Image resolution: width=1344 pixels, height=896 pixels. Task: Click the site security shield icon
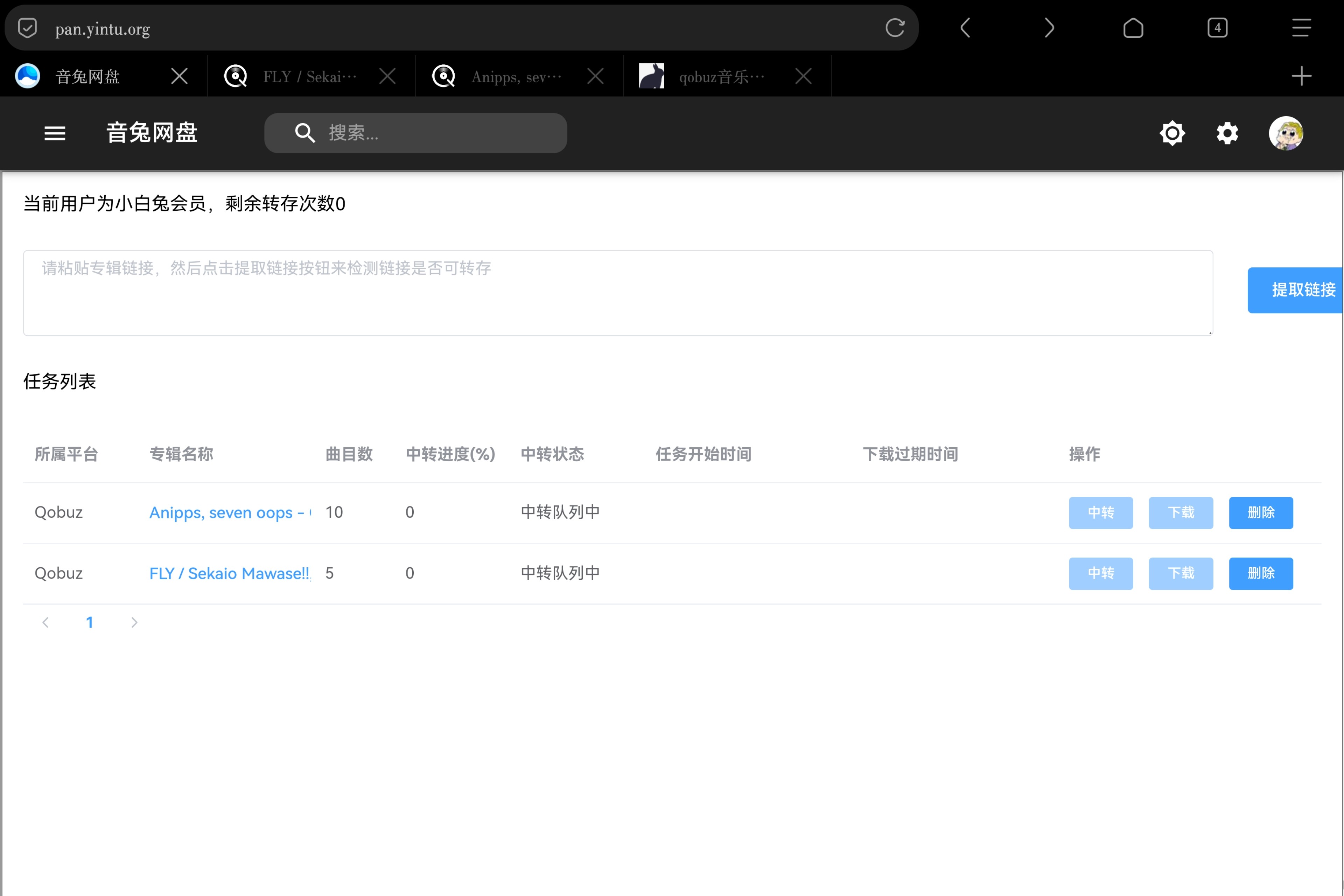(27, 28)
